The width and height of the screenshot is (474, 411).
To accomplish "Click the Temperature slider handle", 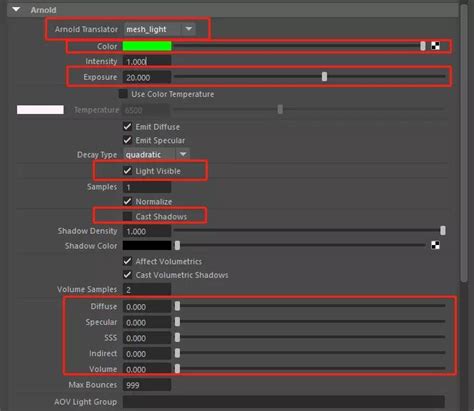I will pos(280,109).
